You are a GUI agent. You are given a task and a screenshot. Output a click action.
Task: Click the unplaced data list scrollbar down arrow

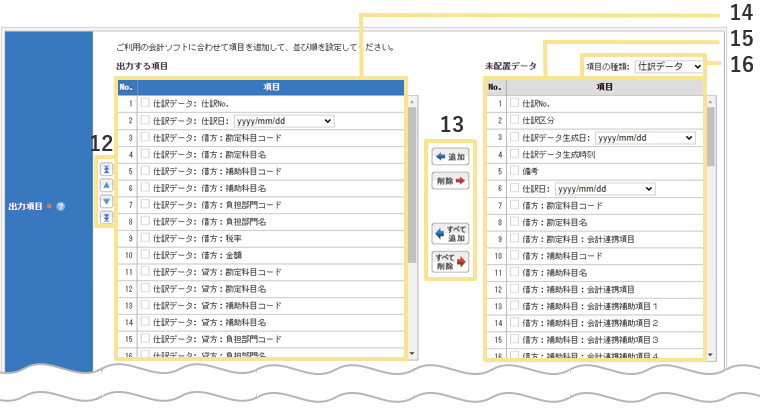tap(711, 354)
